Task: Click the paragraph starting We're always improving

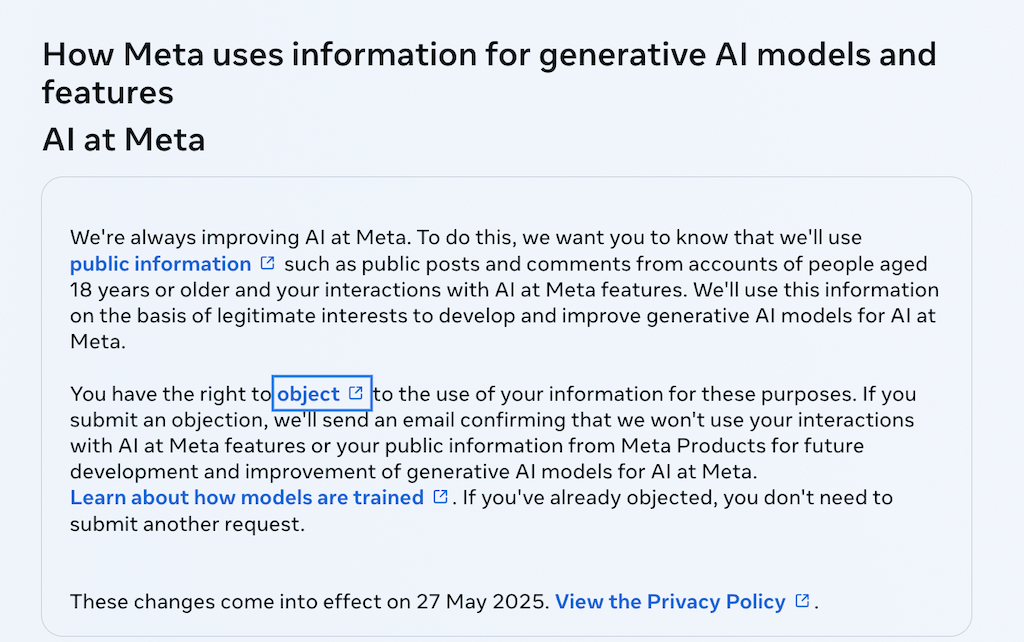Action: click(x=504, y=289)
